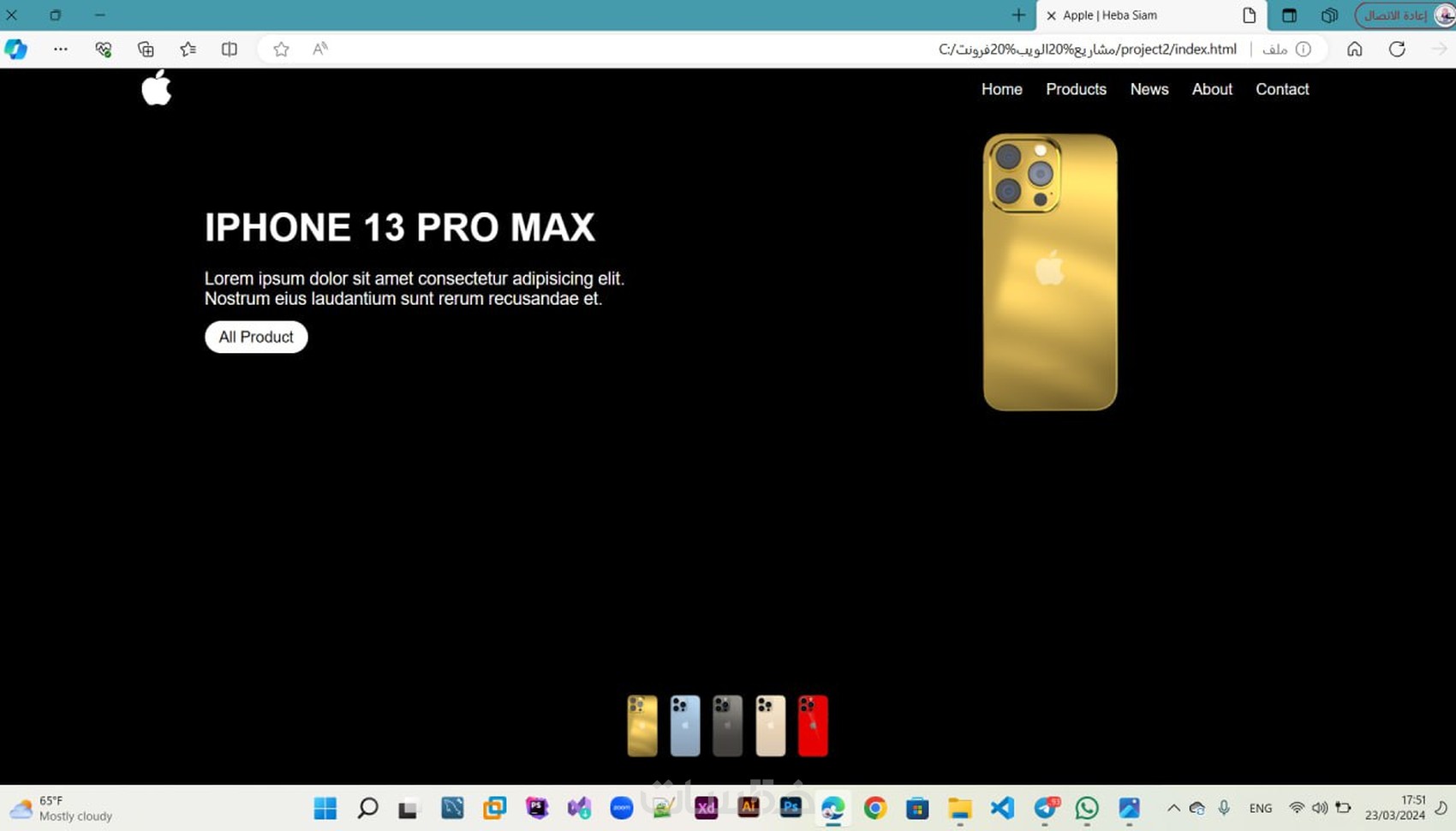Switch to Visual Studio Code on taskbar
1456x831 pixels.
[1002, 808]
